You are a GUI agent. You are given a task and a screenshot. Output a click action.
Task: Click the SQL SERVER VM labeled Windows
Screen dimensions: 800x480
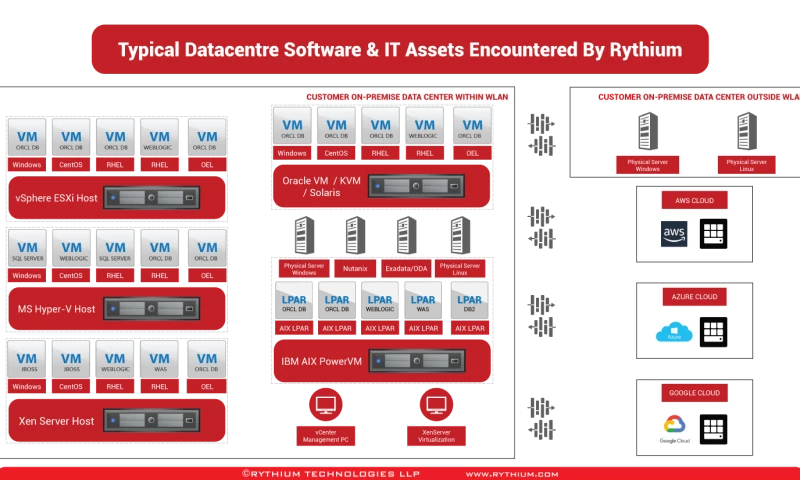click(x=27, y=248)
